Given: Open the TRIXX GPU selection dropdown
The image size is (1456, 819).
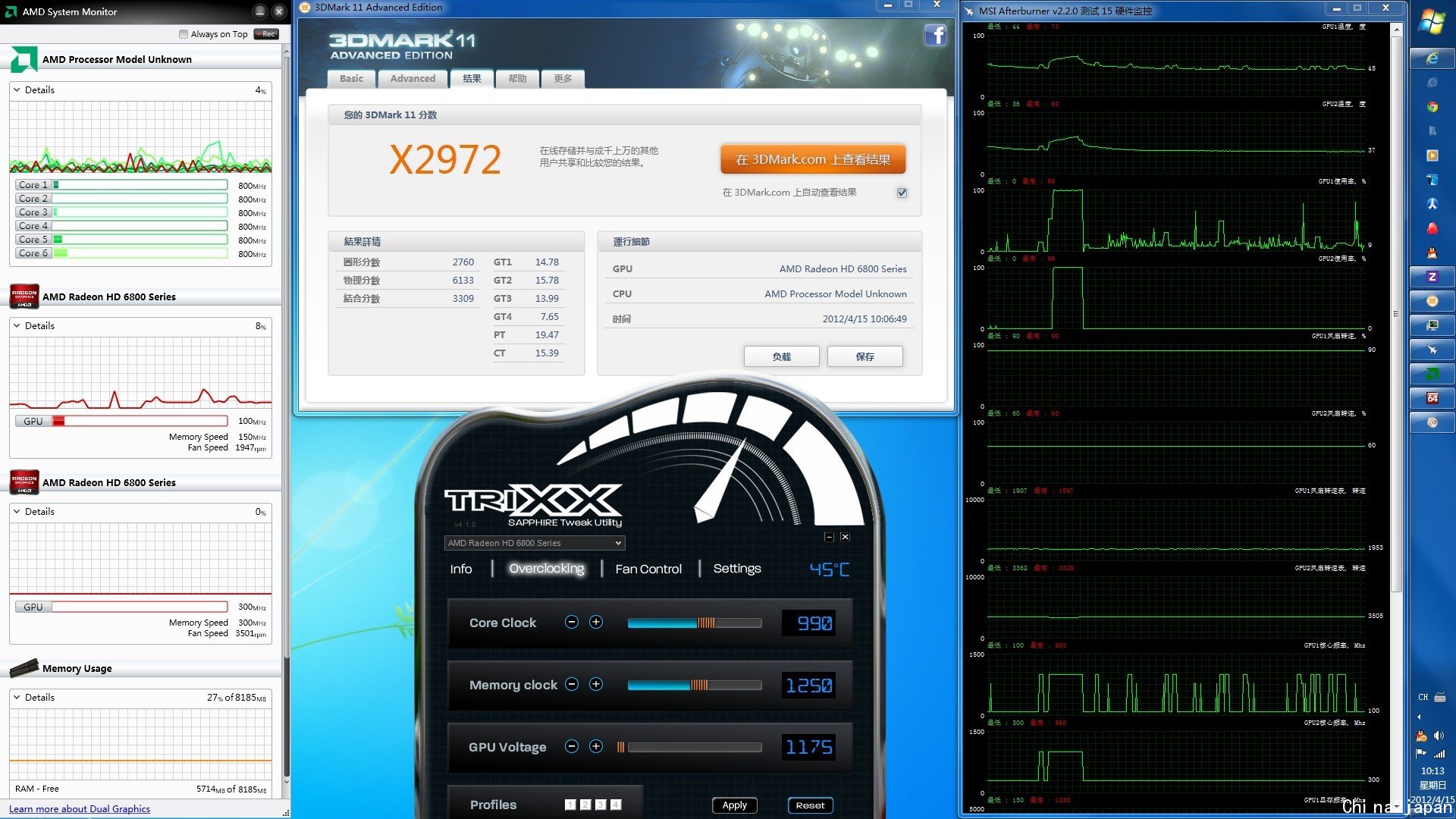Looking at the screenshot, I should coord(535,543).
